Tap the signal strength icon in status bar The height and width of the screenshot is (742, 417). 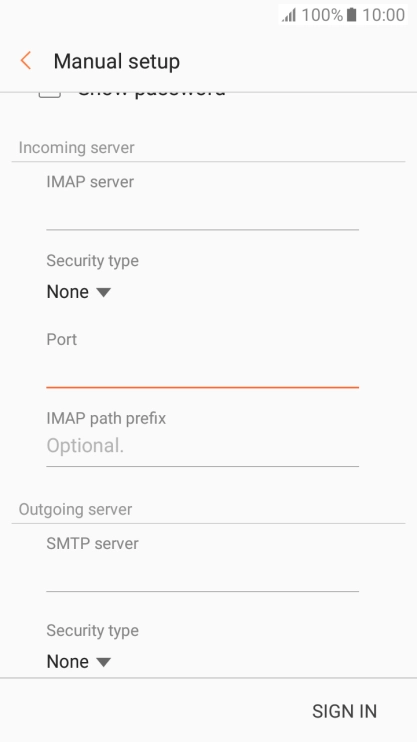tap(289, 15)
